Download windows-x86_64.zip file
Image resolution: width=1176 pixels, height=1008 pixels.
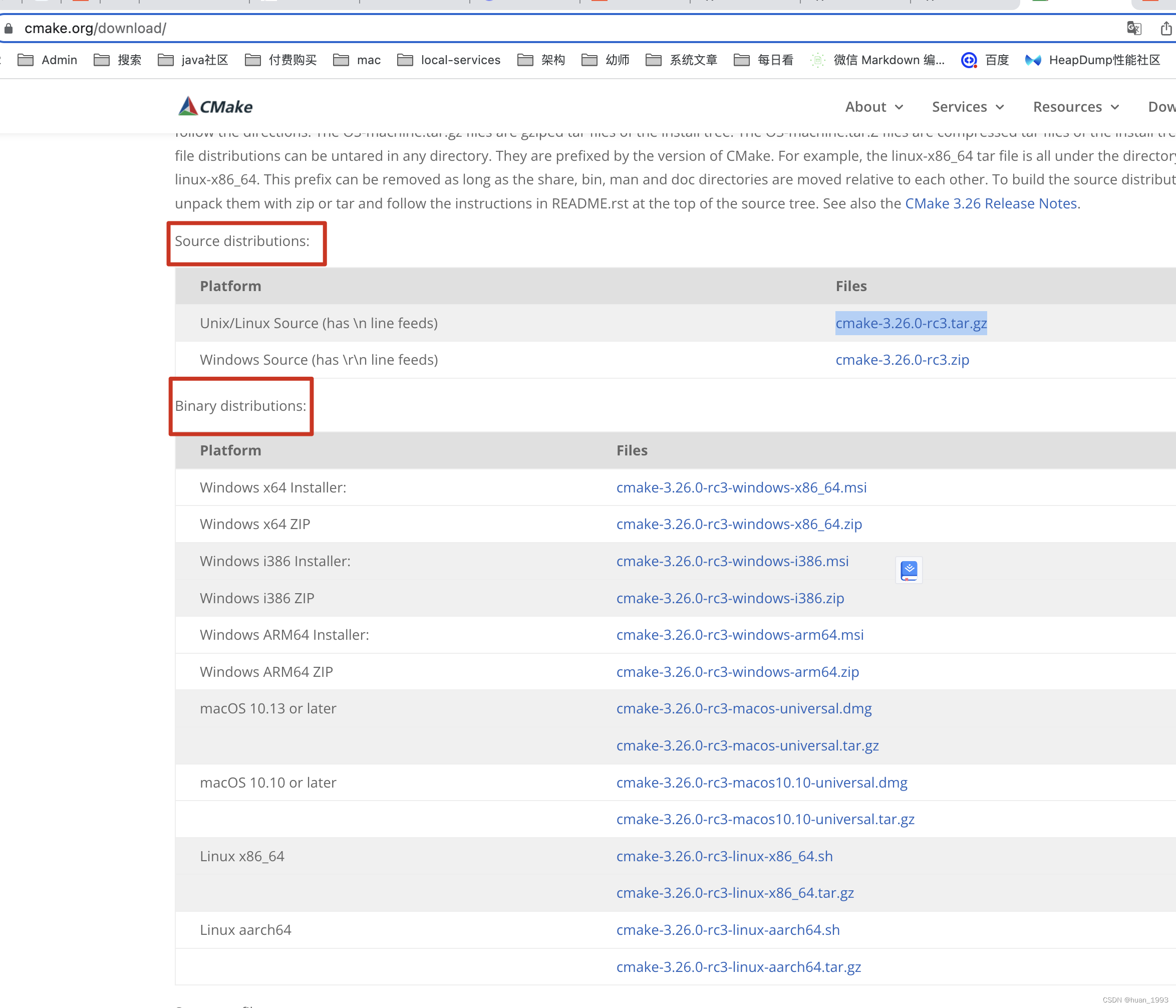point(739,524)
